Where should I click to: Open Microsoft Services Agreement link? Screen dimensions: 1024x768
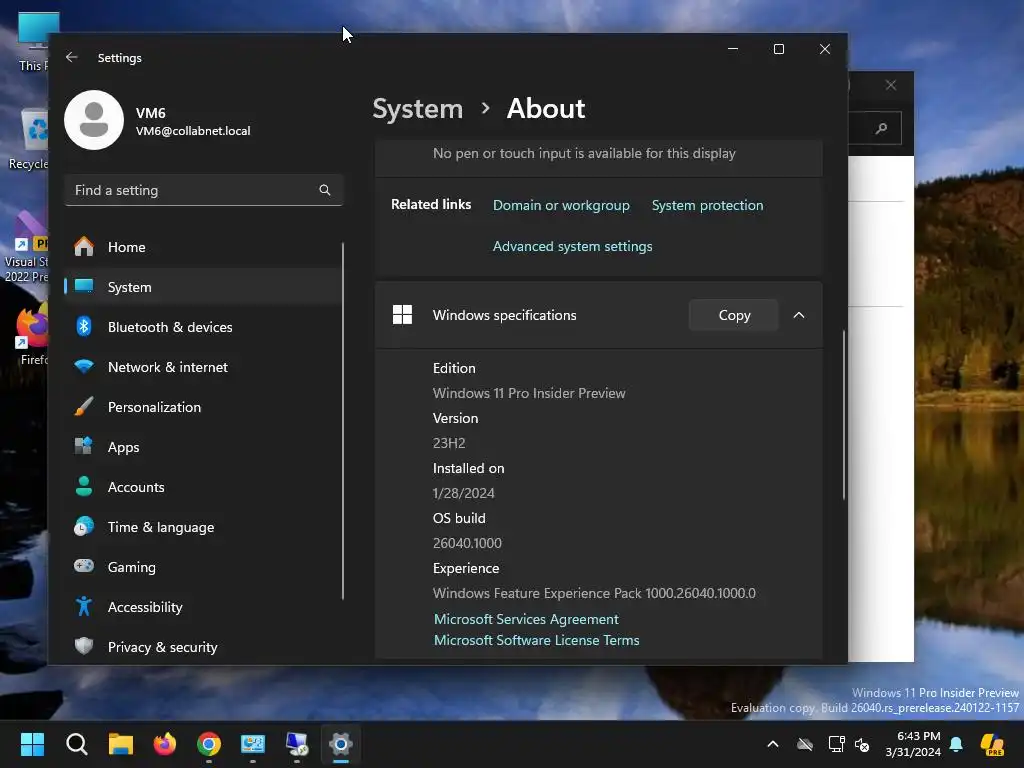click(526, 619)
